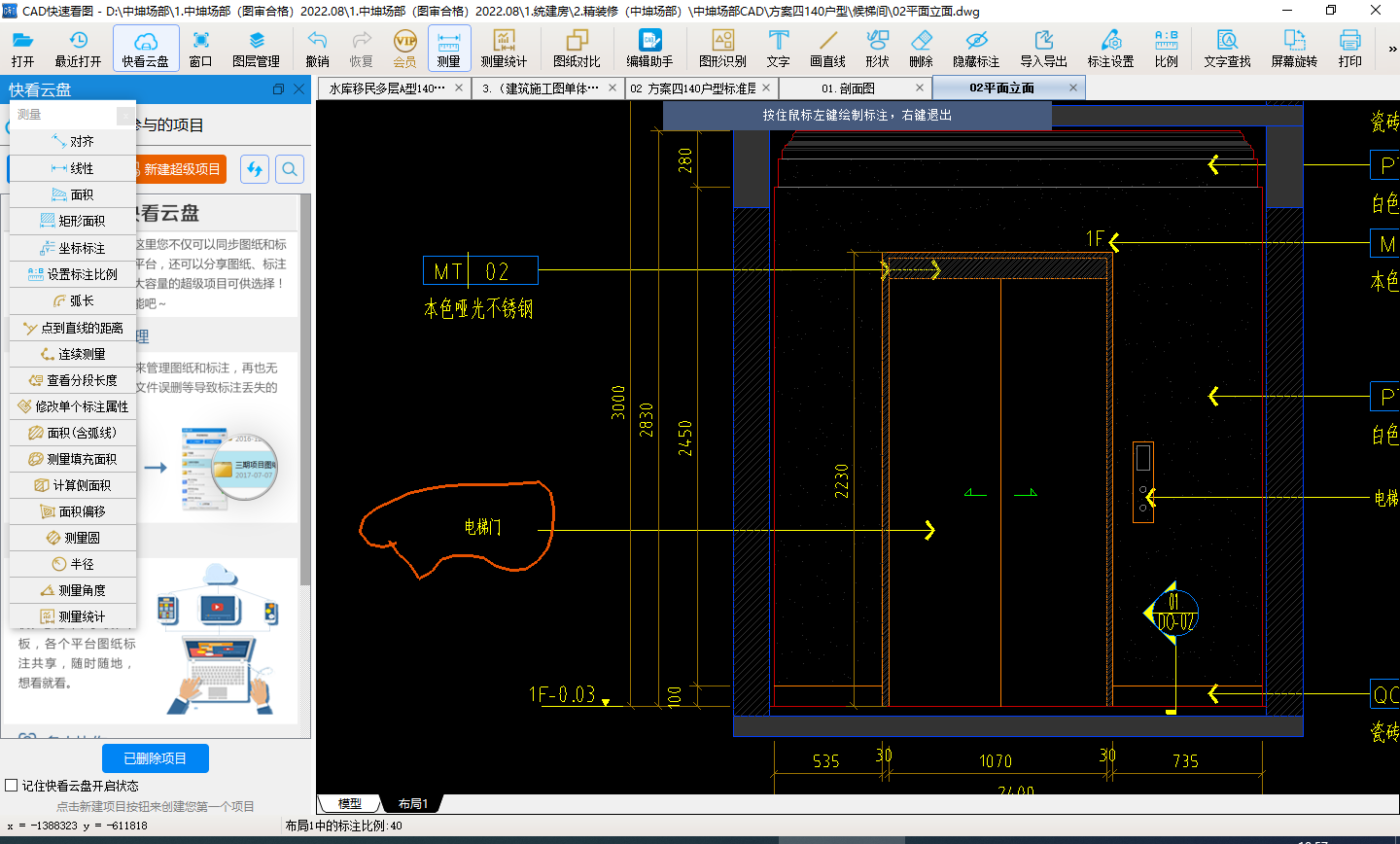The width and height of the screenshot is (1400, 844).
Task: Choose 连续测量 continuous measure
Action: pos(73,354)
